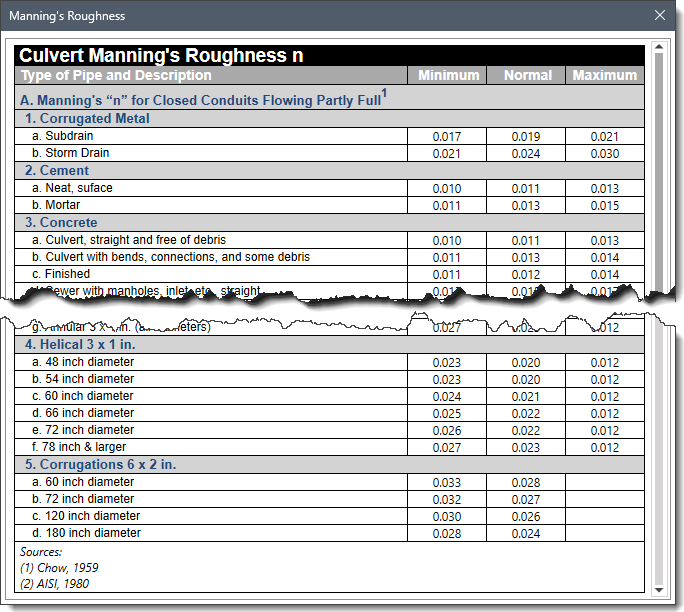Click Type of Pipe and Description header
This screenshot has width=684, height=612.
click(211, 75)
